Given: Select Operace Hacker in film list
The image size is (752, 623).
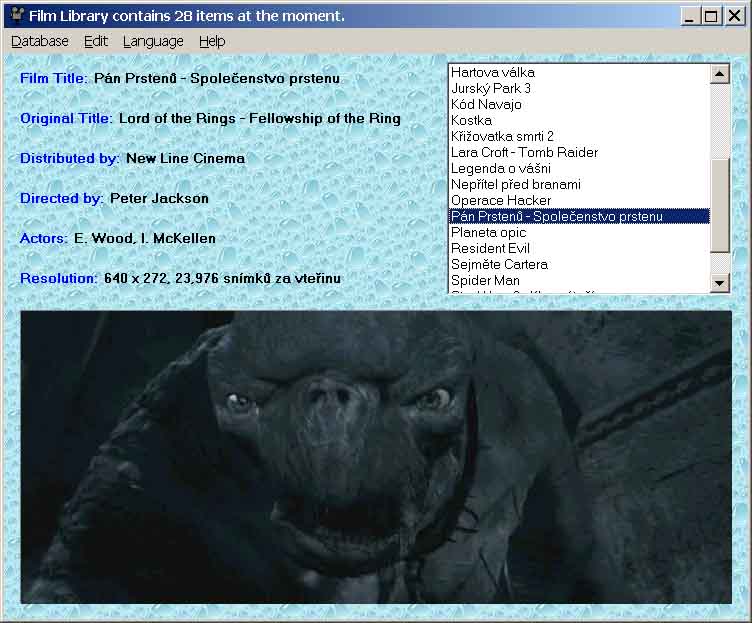Looking at the screenshot, I should pyautogui.click(x=500, y=200).
